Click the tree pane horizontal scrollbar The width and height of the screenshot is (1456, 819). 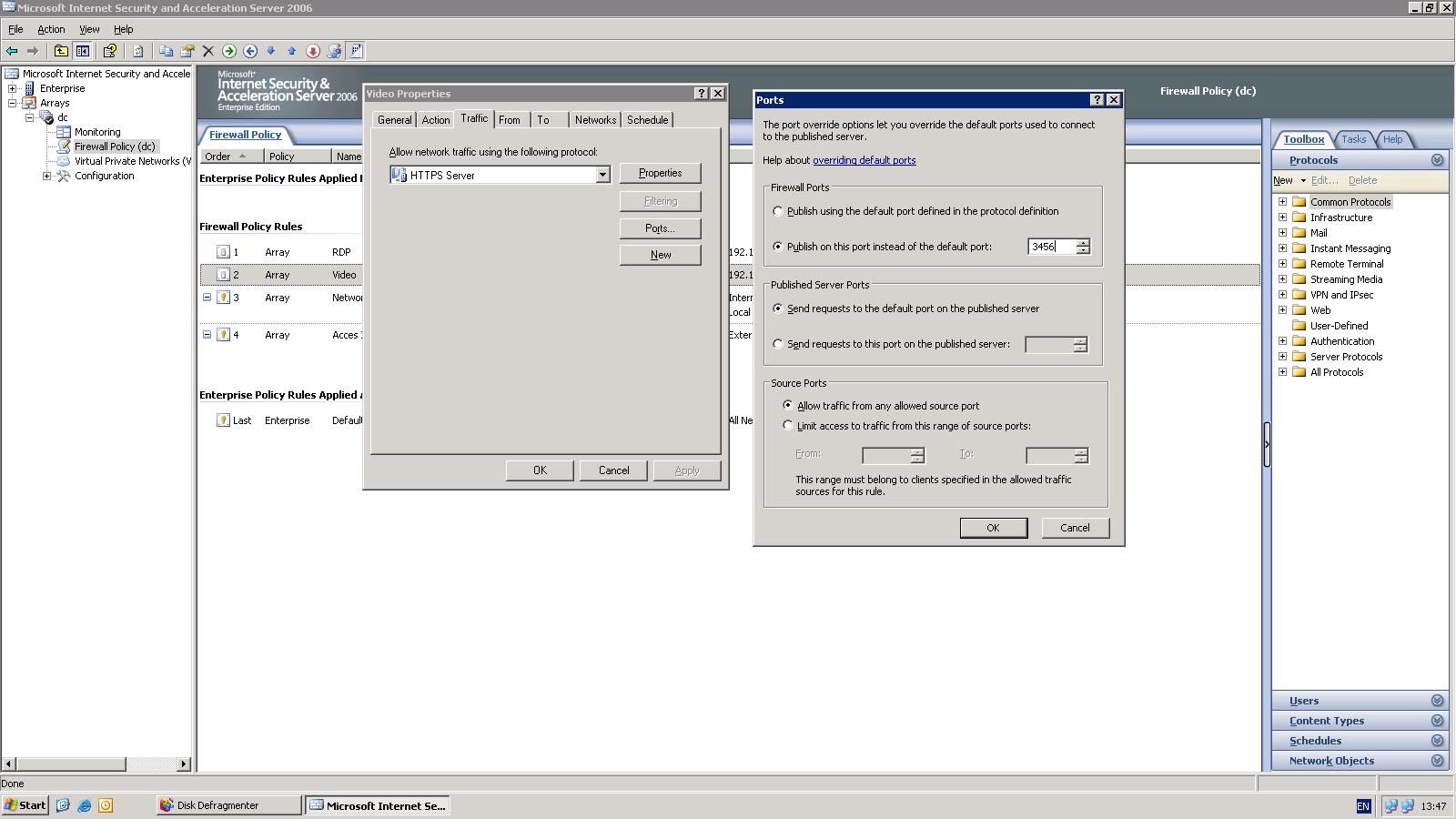pos(96,763)
